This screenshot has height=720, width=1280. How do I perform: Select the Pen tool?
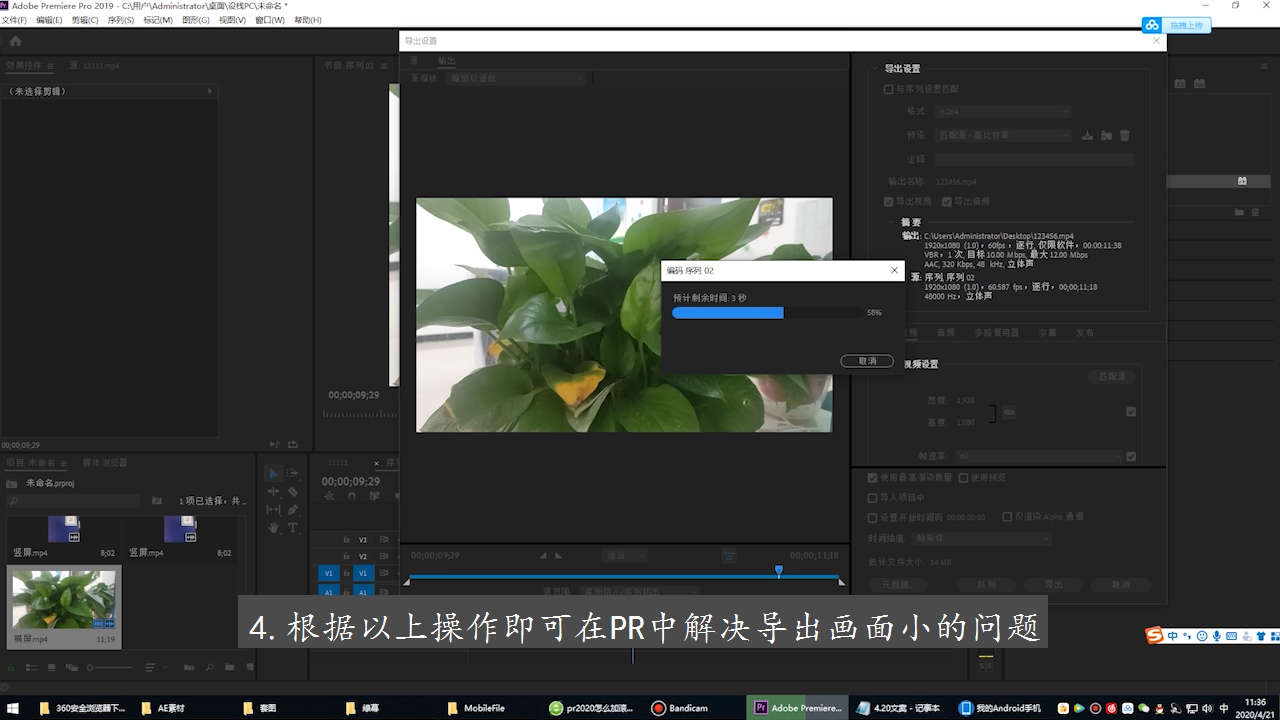(293, 509)
